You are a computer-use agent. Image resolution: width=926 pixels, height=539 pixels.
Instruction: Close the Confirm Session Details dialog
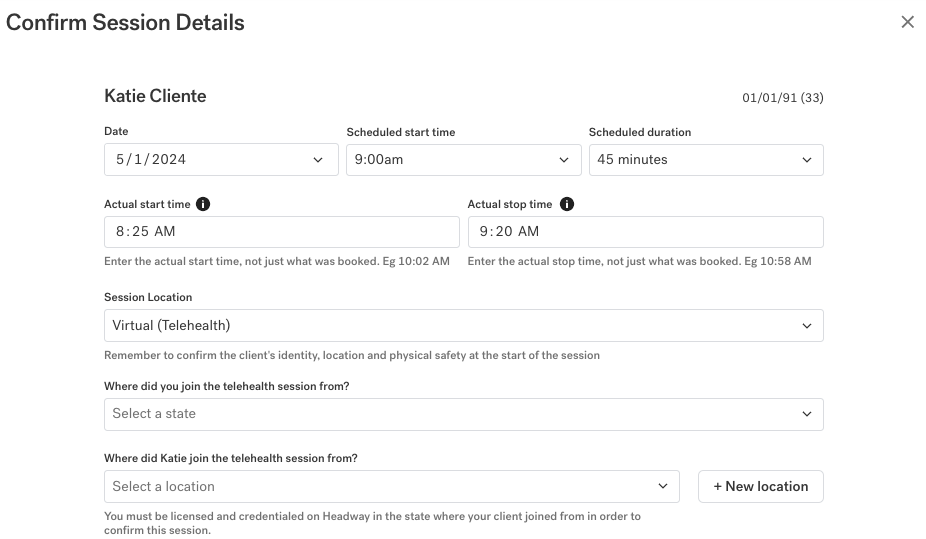907,22
